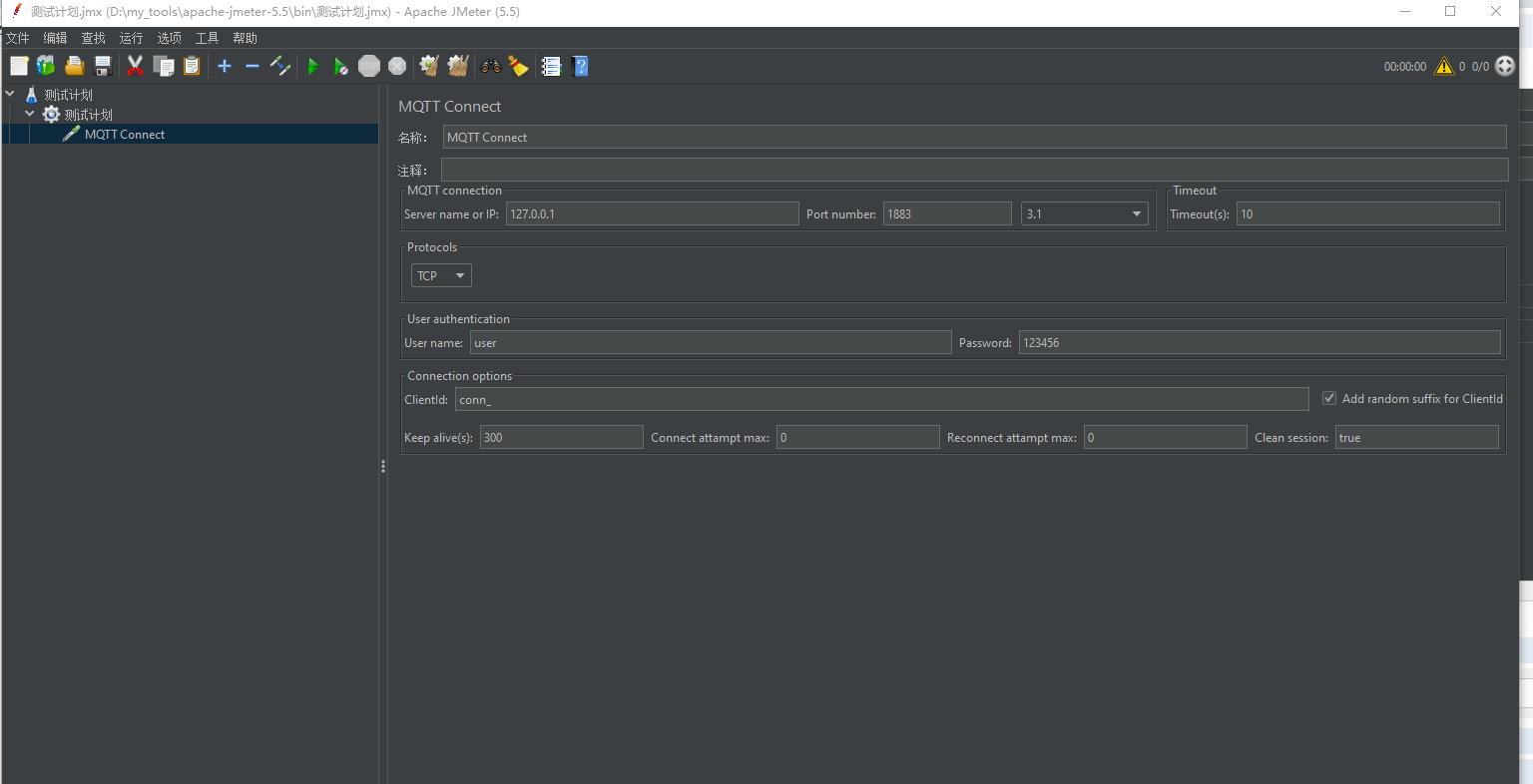Select the nested 测试计划 thread group label
This screenshot has width=1533, height=784.
(x=88, y=115)
